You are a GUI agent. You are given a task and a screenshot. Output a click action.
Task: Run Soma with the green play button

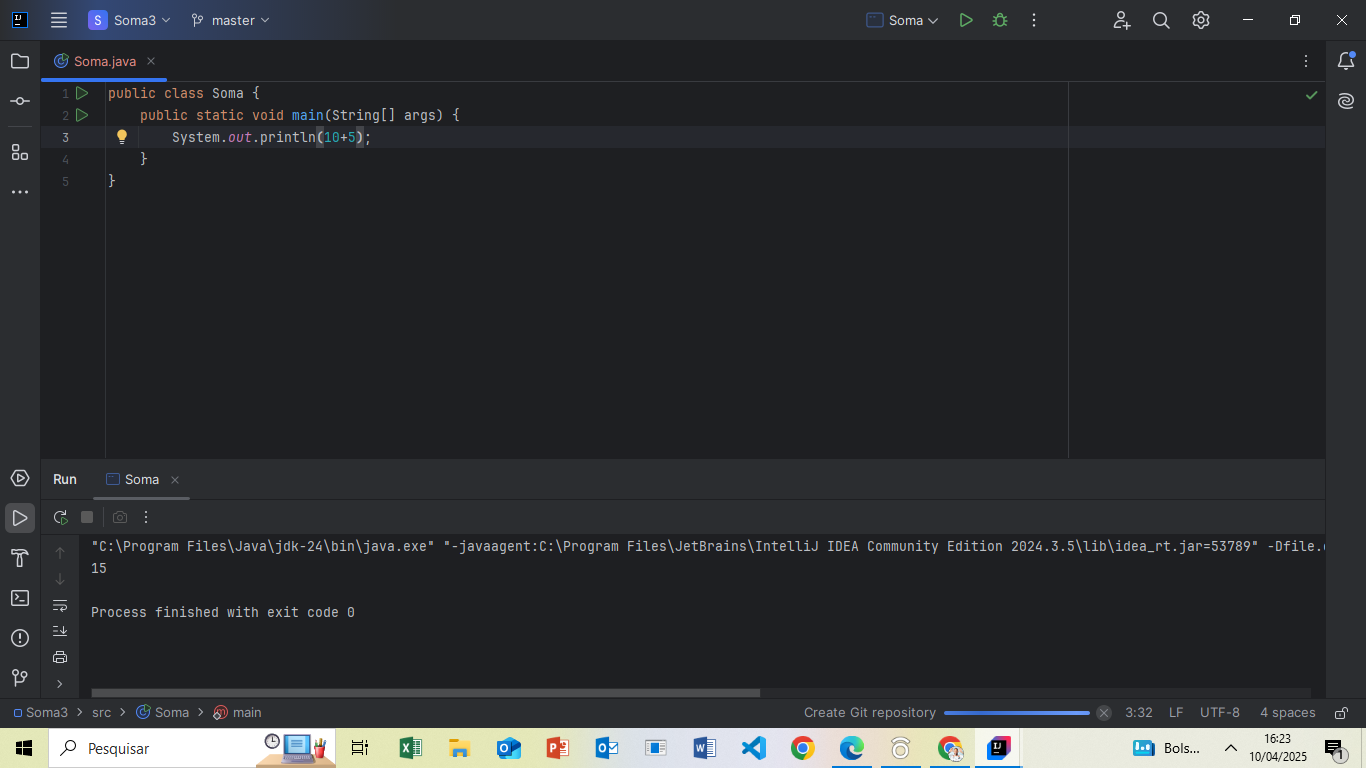[x=966, y=20]
